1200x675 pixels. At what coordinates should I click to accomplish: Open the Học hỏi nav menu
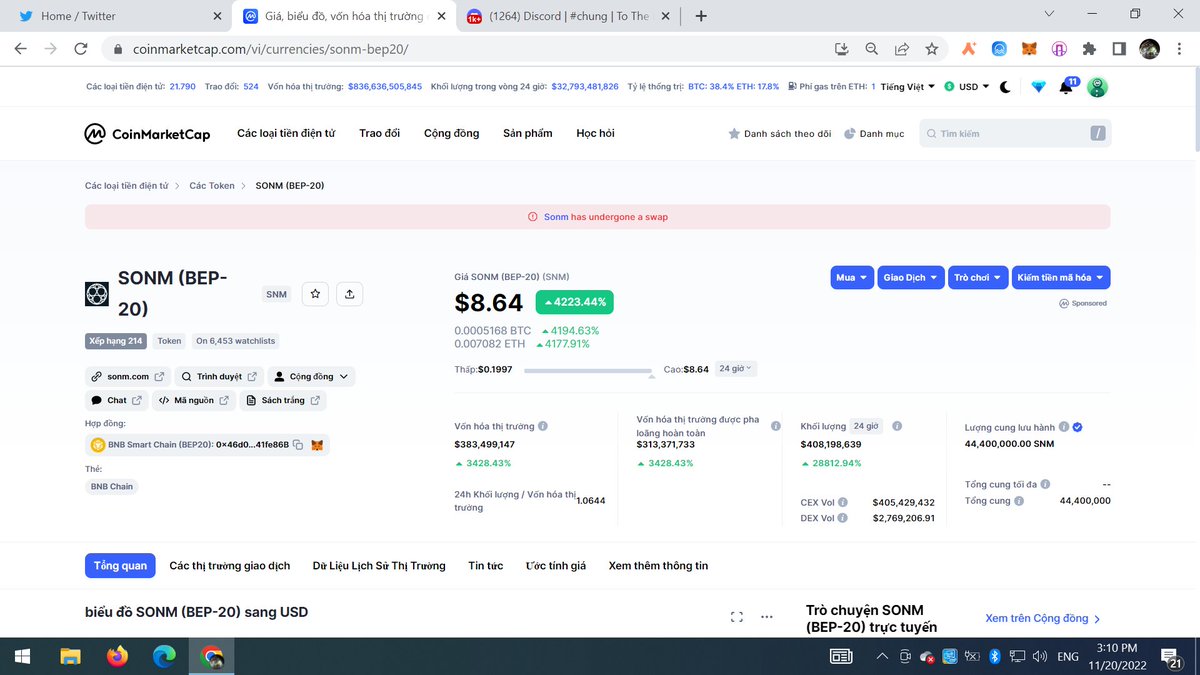pos(595,133)
